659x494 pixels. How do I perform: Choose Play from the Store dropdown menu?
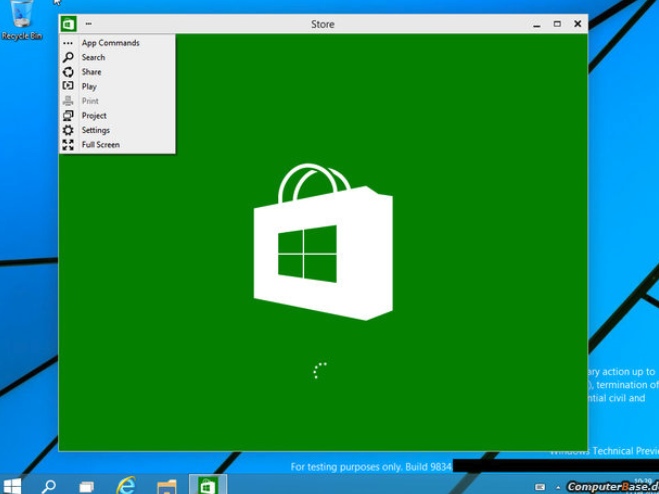tap(89, 87)
